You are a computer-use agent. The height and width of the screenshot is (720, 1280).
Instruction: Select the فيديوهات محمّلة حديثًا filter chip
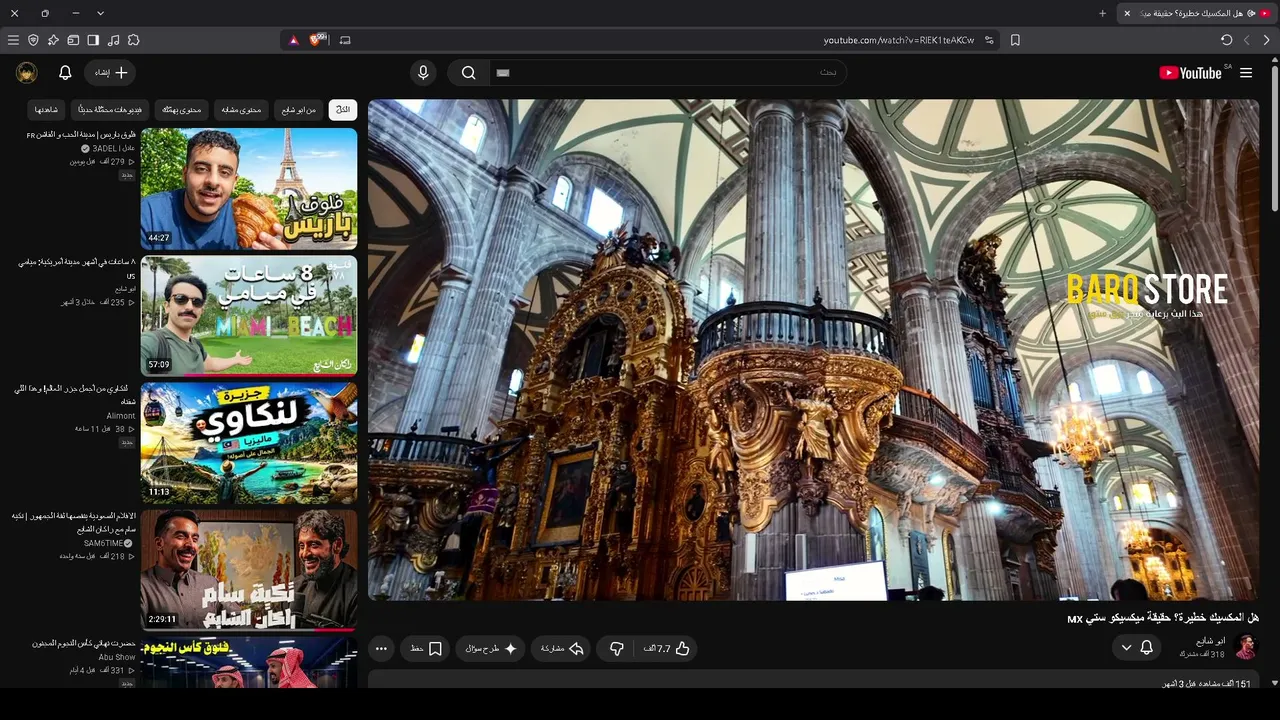point(110,109)
